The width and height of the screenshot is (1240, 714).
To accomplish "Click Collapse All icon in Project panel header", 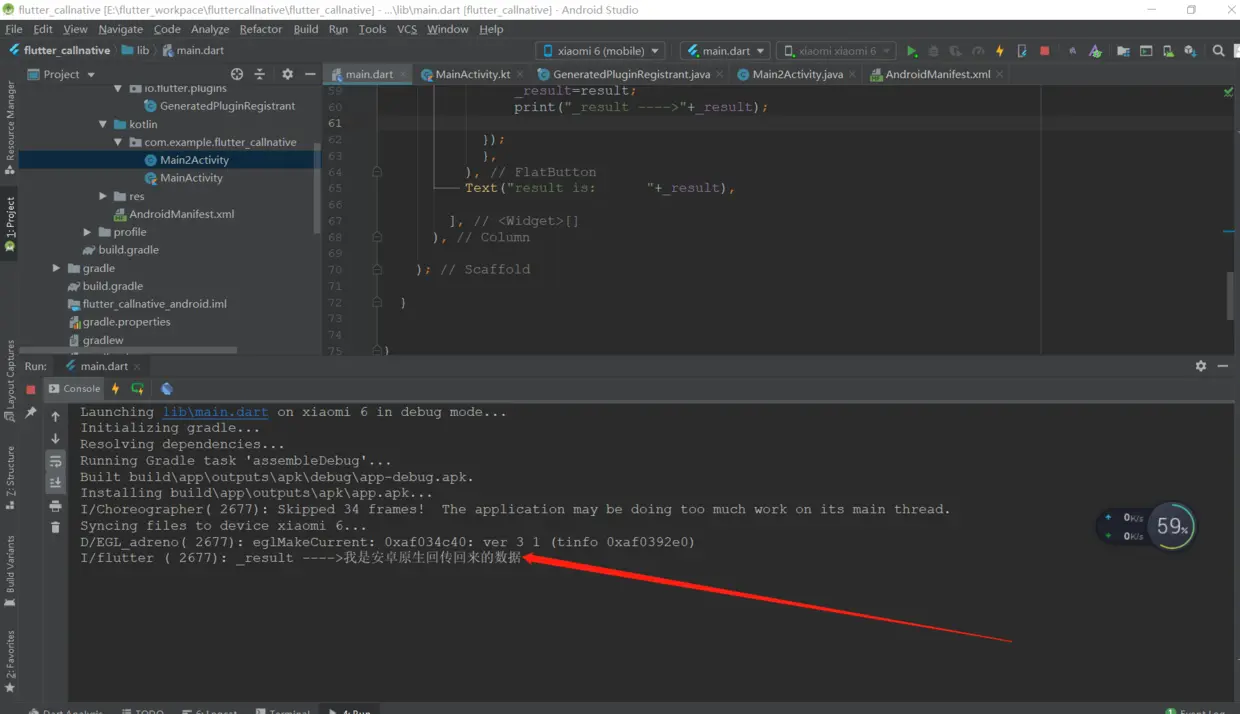I will coord(260,74).
